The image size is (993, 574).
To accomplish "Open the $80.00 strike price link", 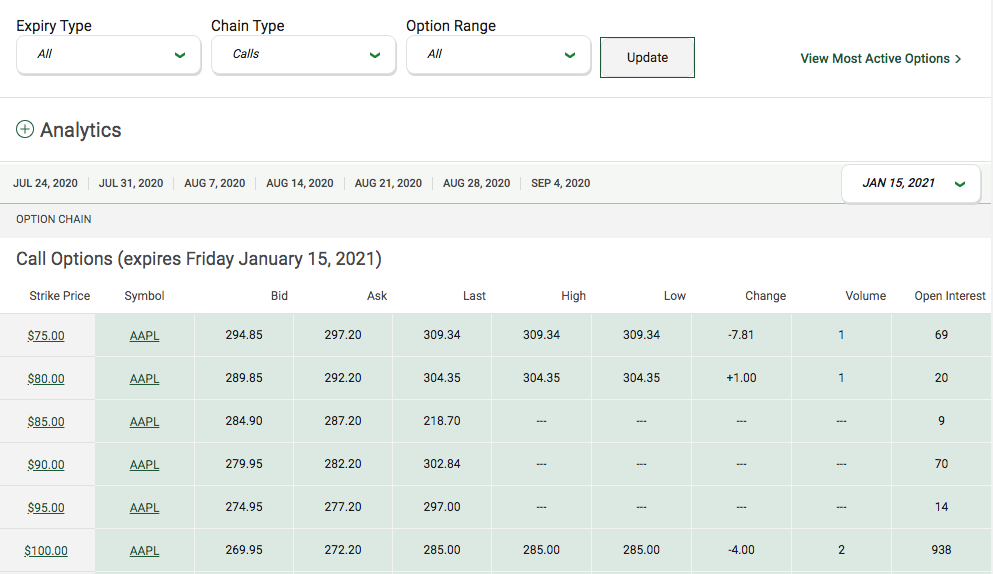I will (46, 379).
